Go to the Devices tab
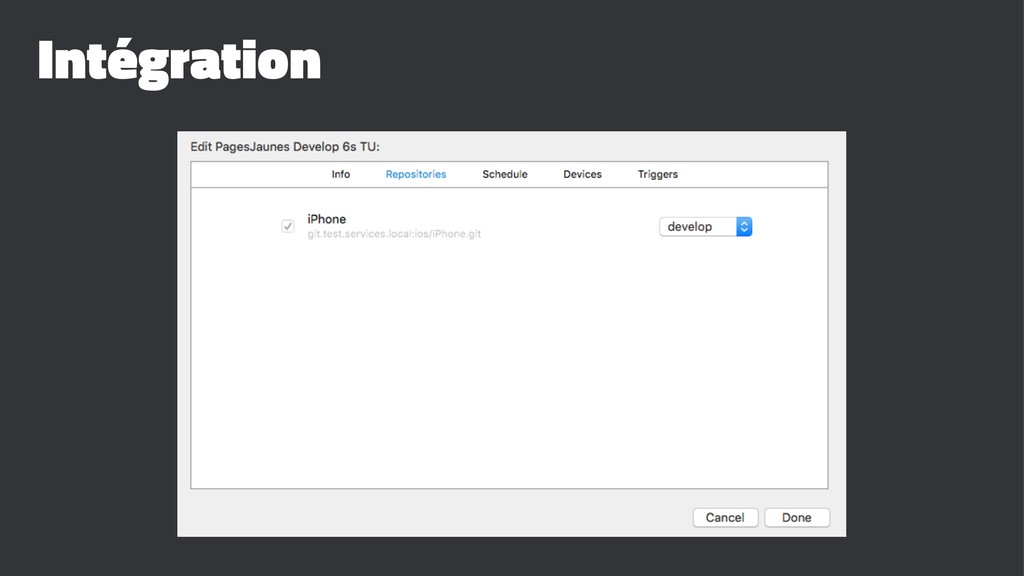This screenshot has height=576, width=1024. pyautogui.click(x=582, y=174)
